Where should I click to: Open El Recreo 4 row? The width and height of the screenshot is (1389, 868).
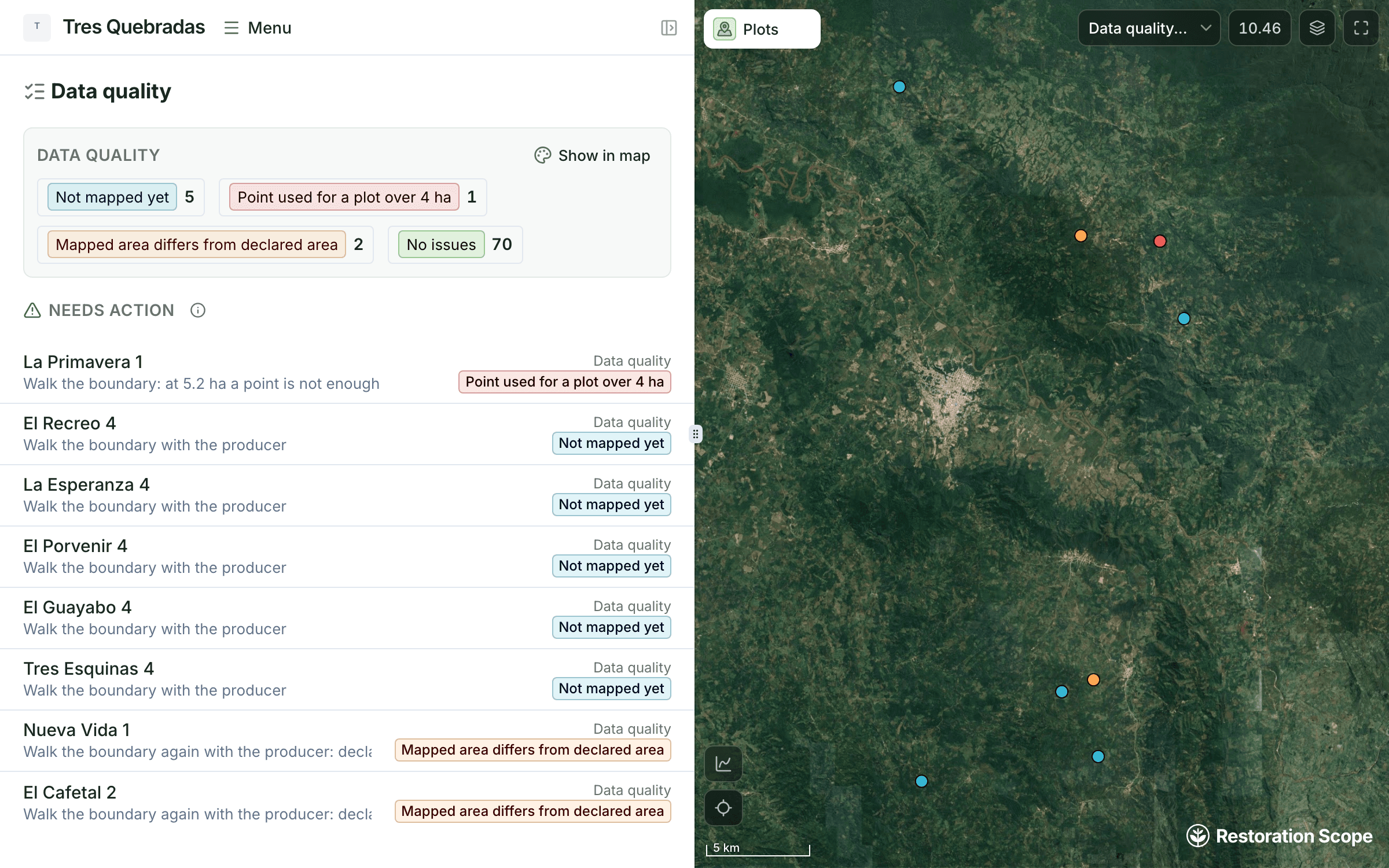click(347, 434)
